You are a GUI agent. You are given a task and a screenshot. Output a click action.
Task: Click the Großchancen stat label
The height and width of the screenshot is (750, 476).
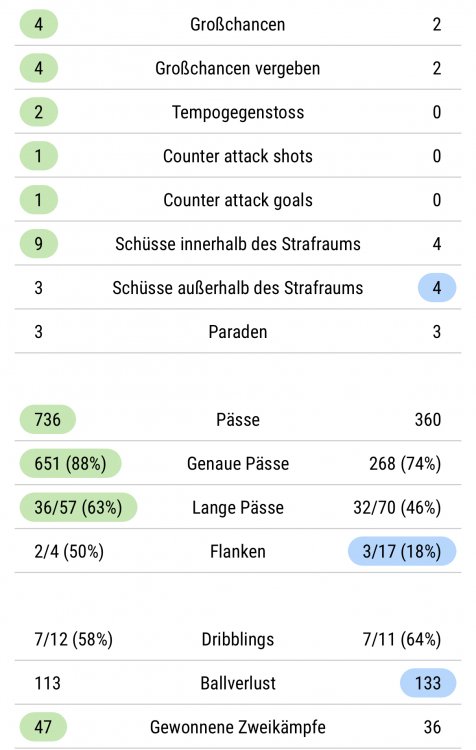tap(238, 24)
